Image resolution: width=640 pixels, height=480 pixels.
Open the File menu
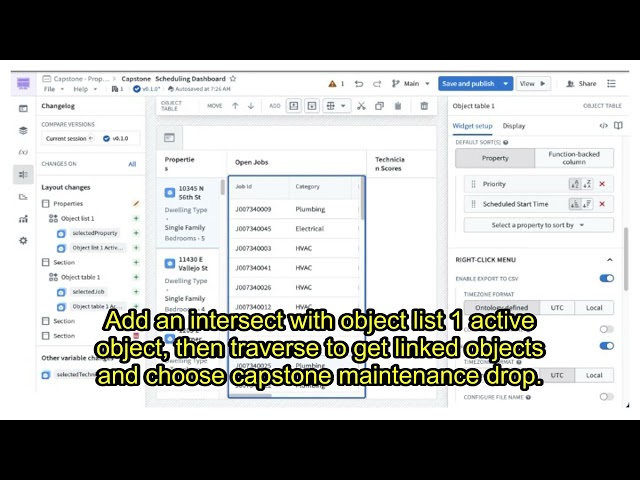point(53,89)
